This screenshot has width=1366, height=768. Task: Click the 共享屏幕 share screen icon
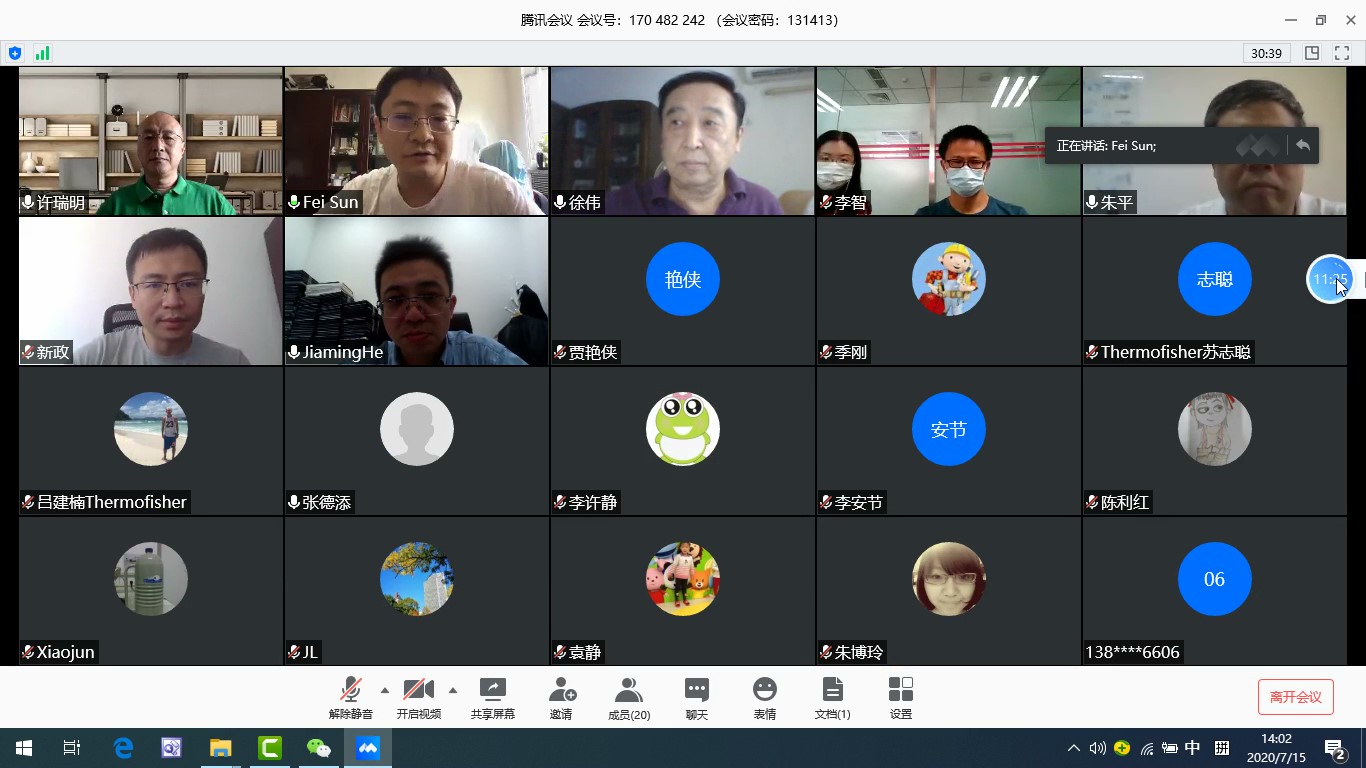point(493,698)
